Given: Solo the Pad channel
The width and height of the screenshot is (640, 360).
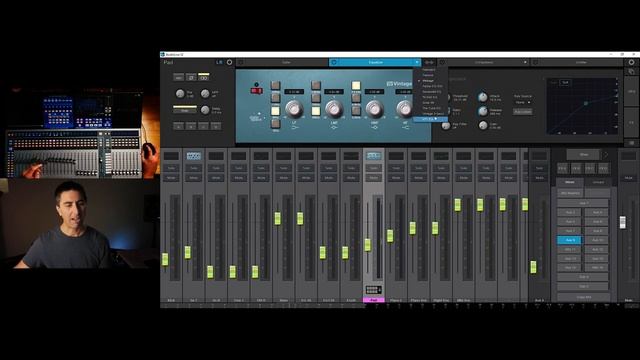Looking at the screenshot, I should (373, 168).
